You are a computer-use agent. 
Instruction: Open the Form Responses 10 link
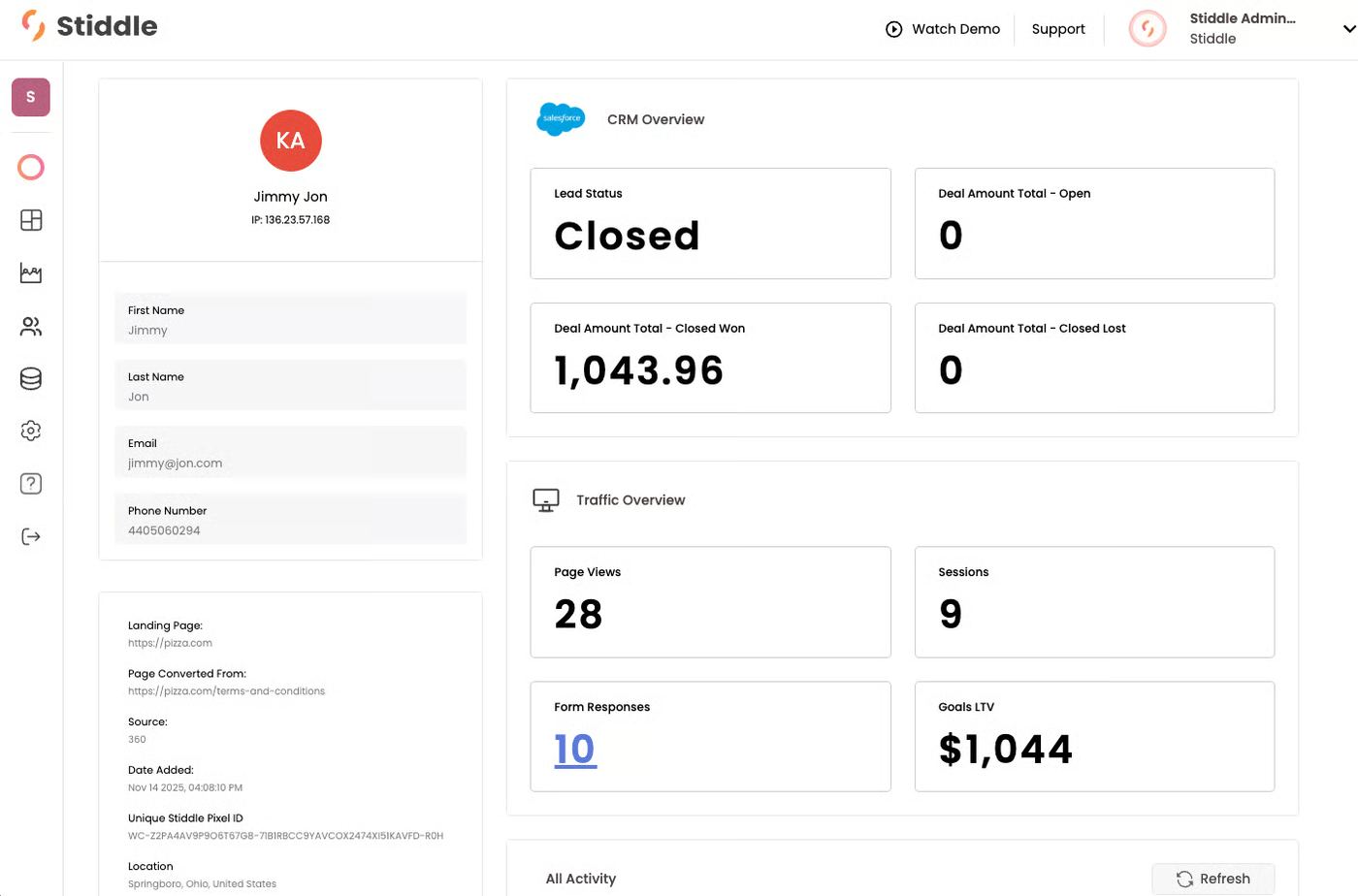[x=575, y=749]
